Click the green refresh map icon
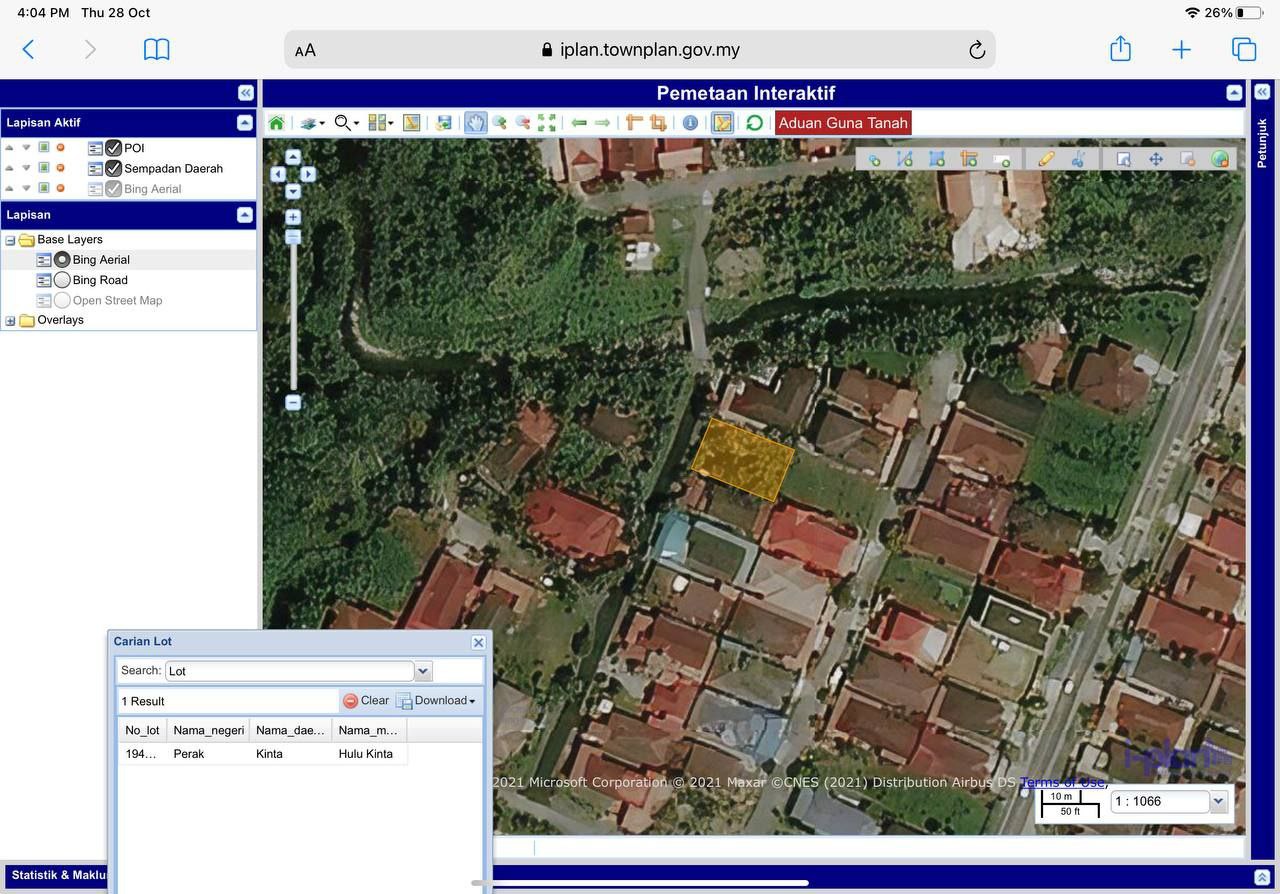 coord(754,123)
